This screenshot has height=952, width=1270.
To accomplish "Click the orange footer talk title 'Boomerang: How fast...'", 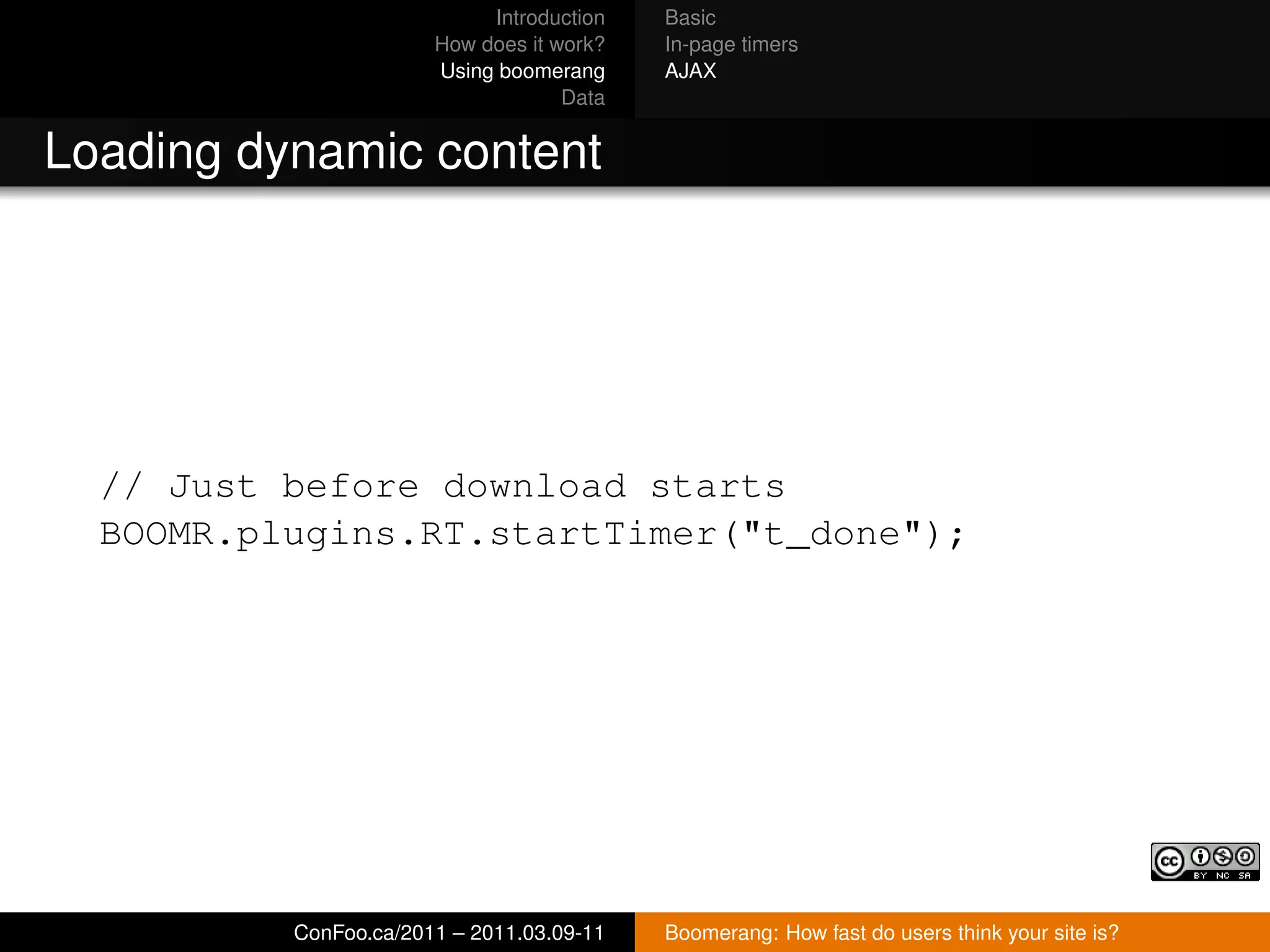I will (x=892, y=933).
